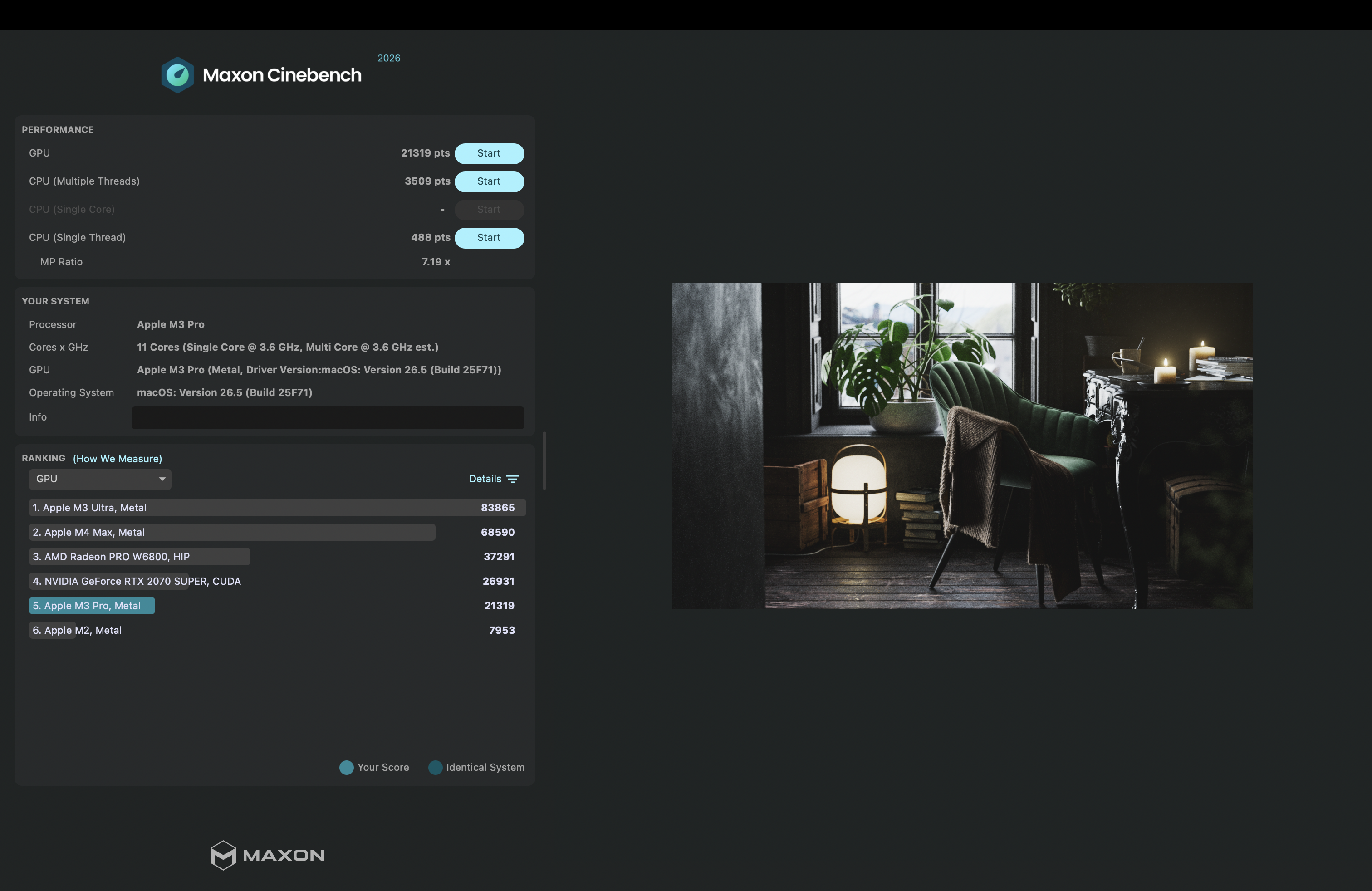Click the CPU (Multiple Threads) label
This screenshot has width=1372, height=891.
coord(84,181)
